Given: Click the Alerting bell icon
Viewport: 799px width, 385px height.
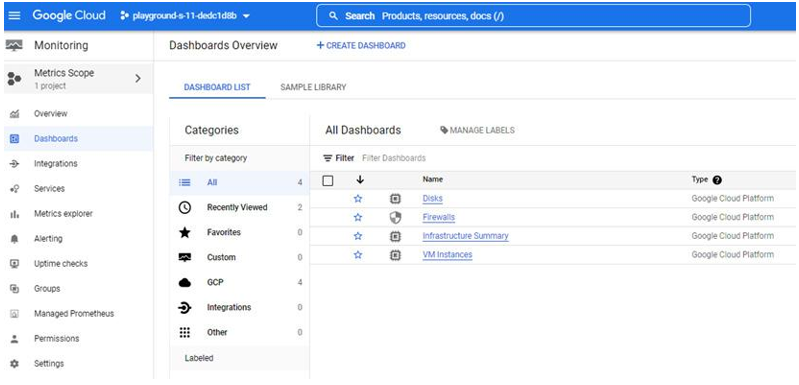Looking at the screenshot, I should [14, 238].
